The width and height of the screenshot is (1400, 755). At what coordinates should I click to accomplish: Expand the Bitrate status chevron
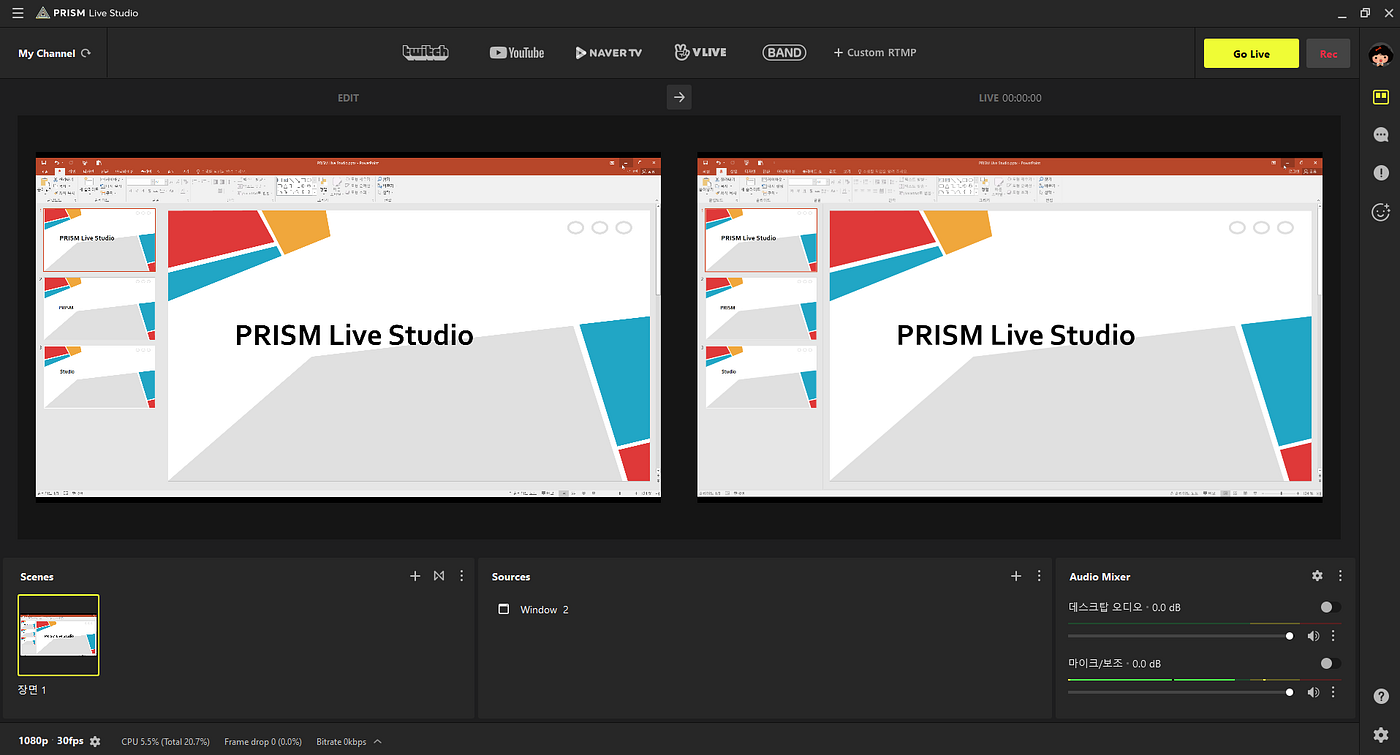pyautogui.click(x=377, y=741)
